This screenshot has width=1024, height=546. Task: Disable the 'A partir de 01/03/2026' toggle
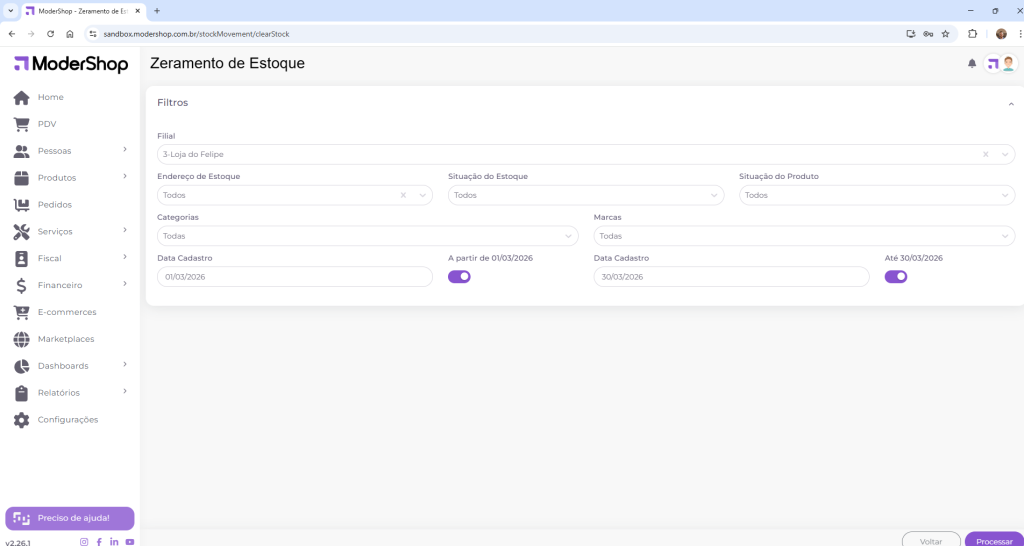pyautogui.click(x=459, y=277)
